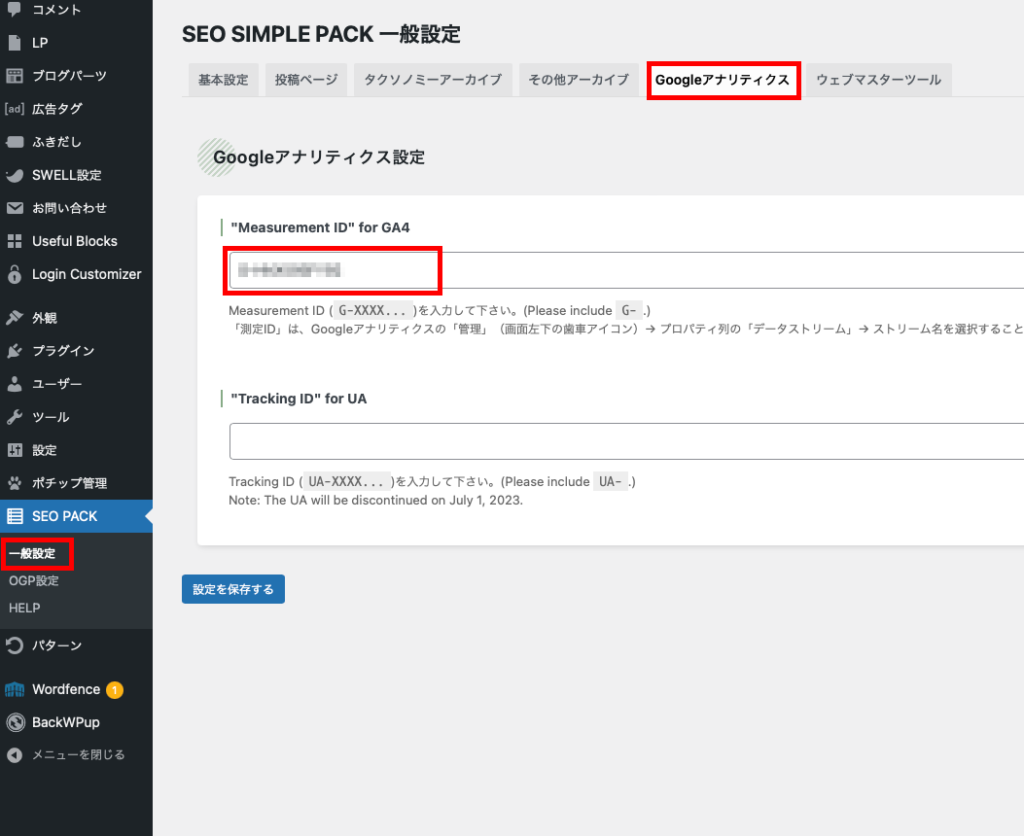This screenshot has height=836, width=1024.
Task: Click the Comments speech bubble icon
Action: 14,8
